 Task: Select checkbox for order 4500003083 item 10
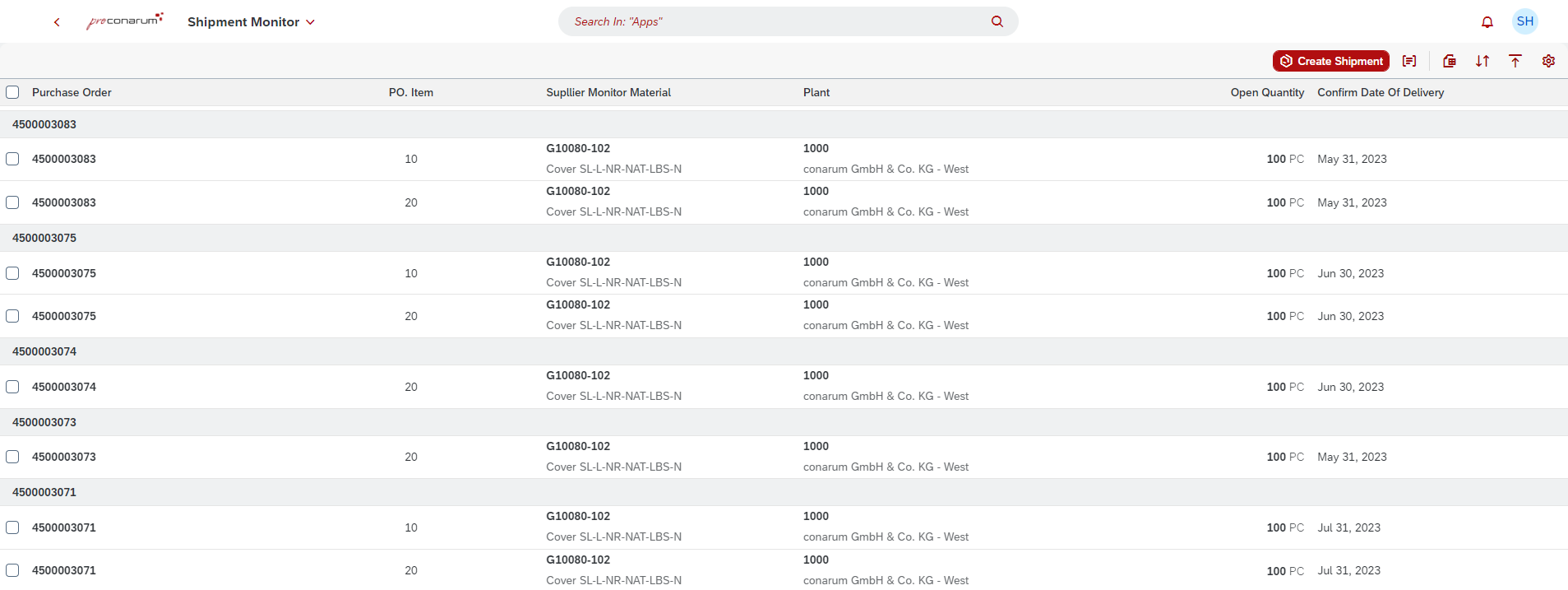[12, 159]
